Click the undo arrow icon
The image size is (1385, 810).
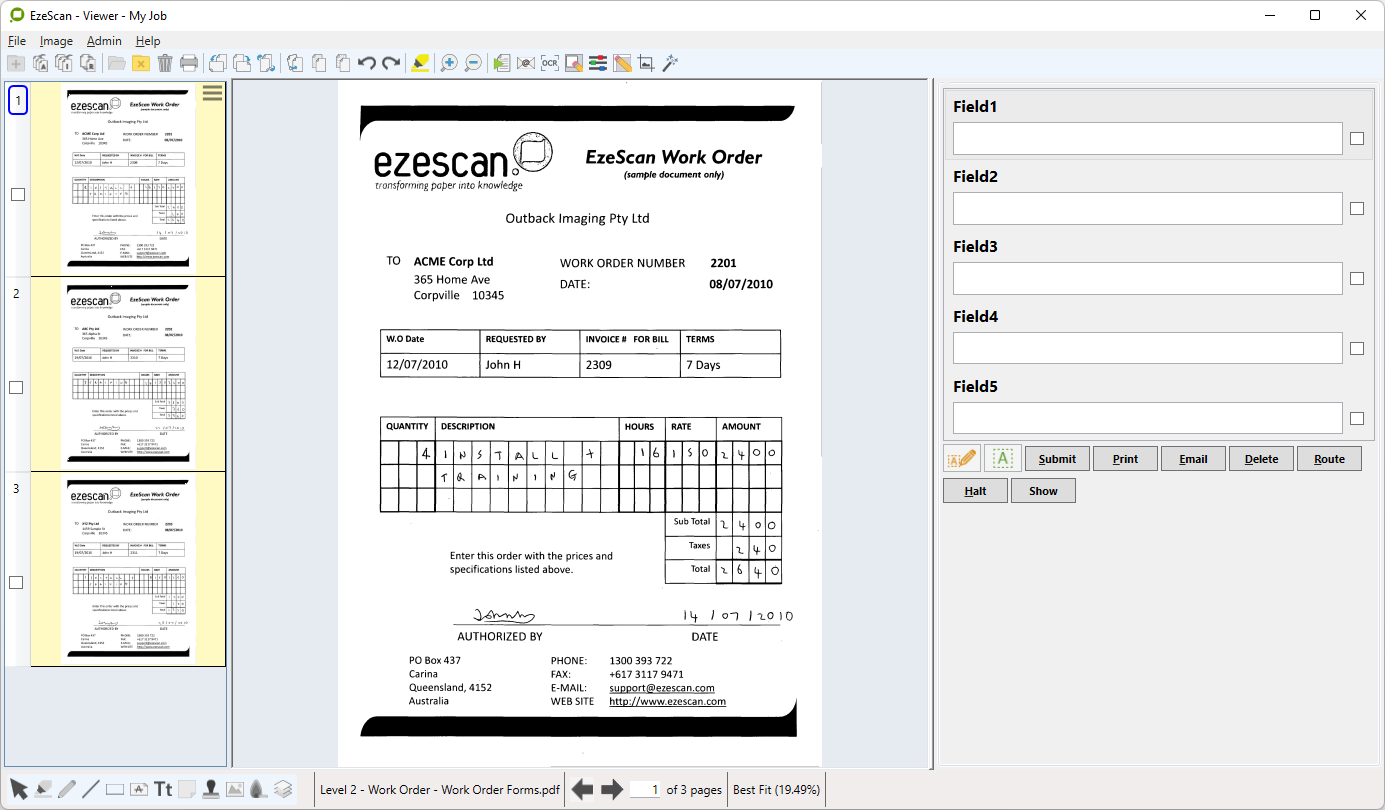[x=367, y=63]
